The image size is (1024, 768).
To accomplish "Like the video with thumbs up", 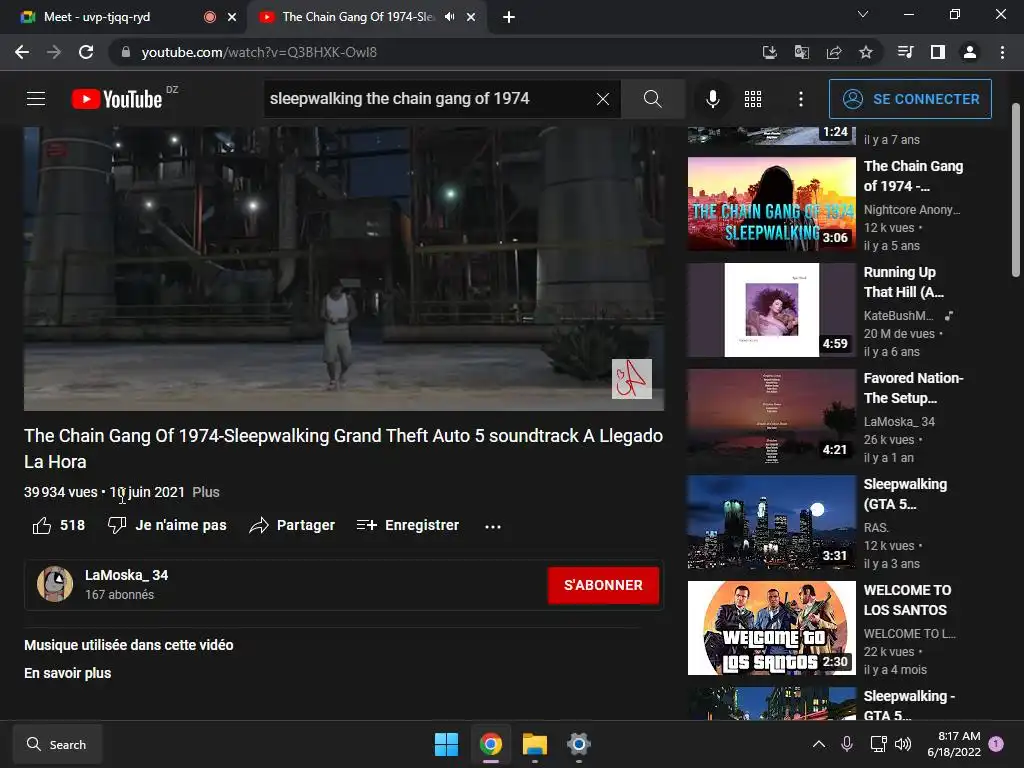I will click(59, 525).
